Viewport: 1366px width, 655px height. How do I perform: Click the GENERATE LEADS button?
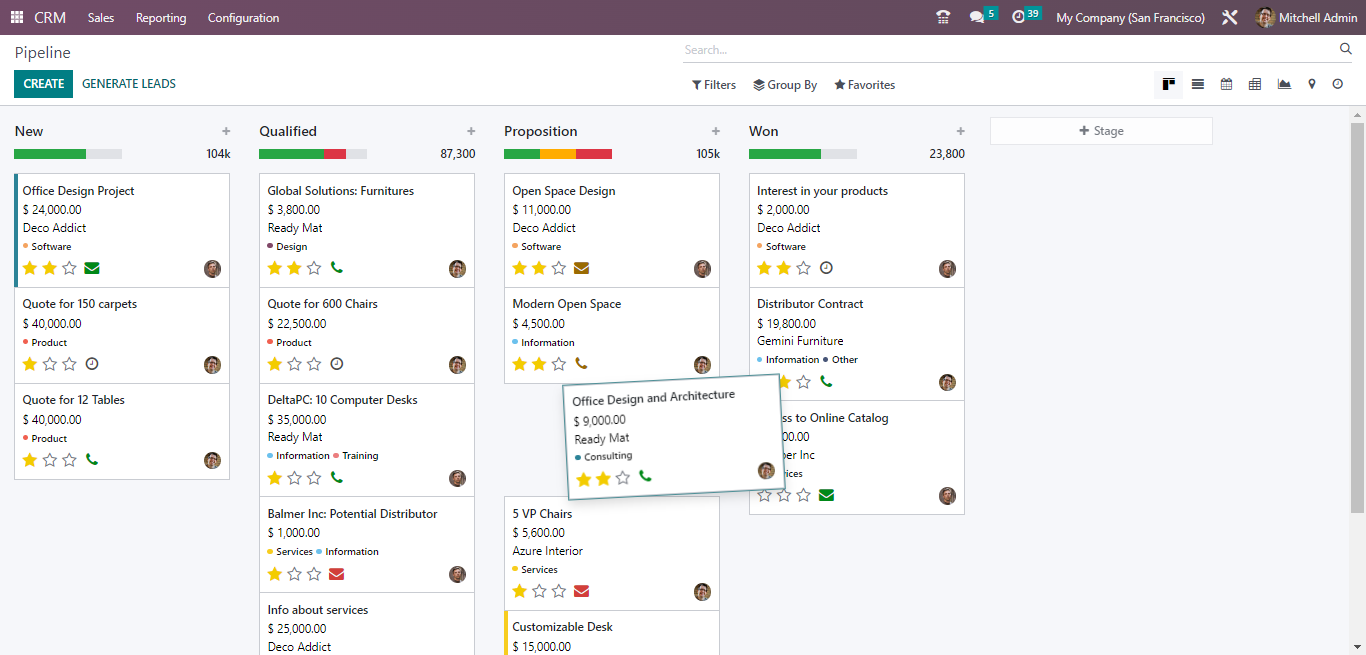(x=129, y=84)
